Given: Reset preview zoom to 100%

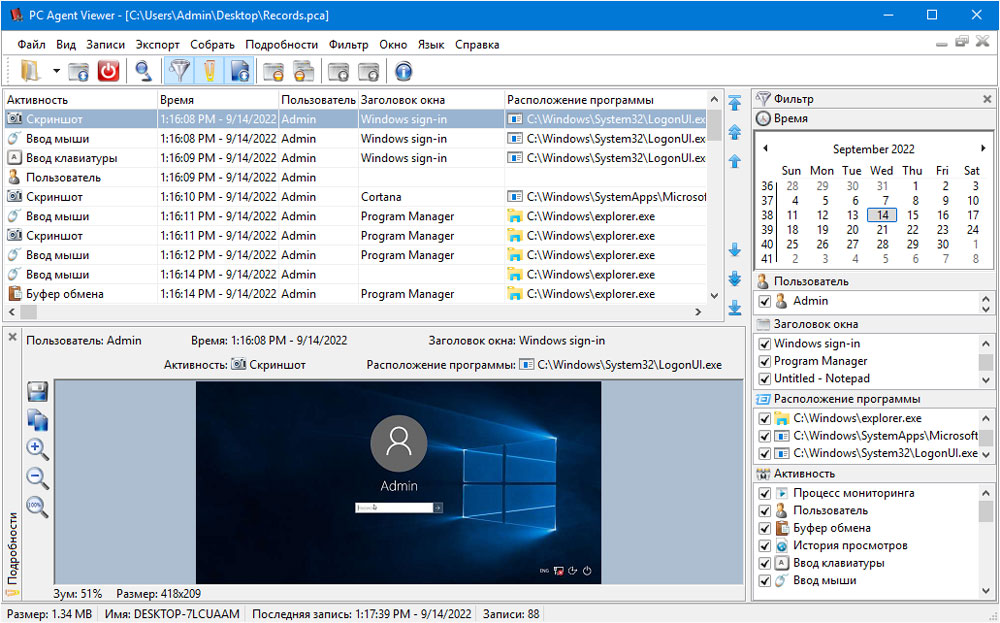Looking at the screenshot, I should 37,507.
